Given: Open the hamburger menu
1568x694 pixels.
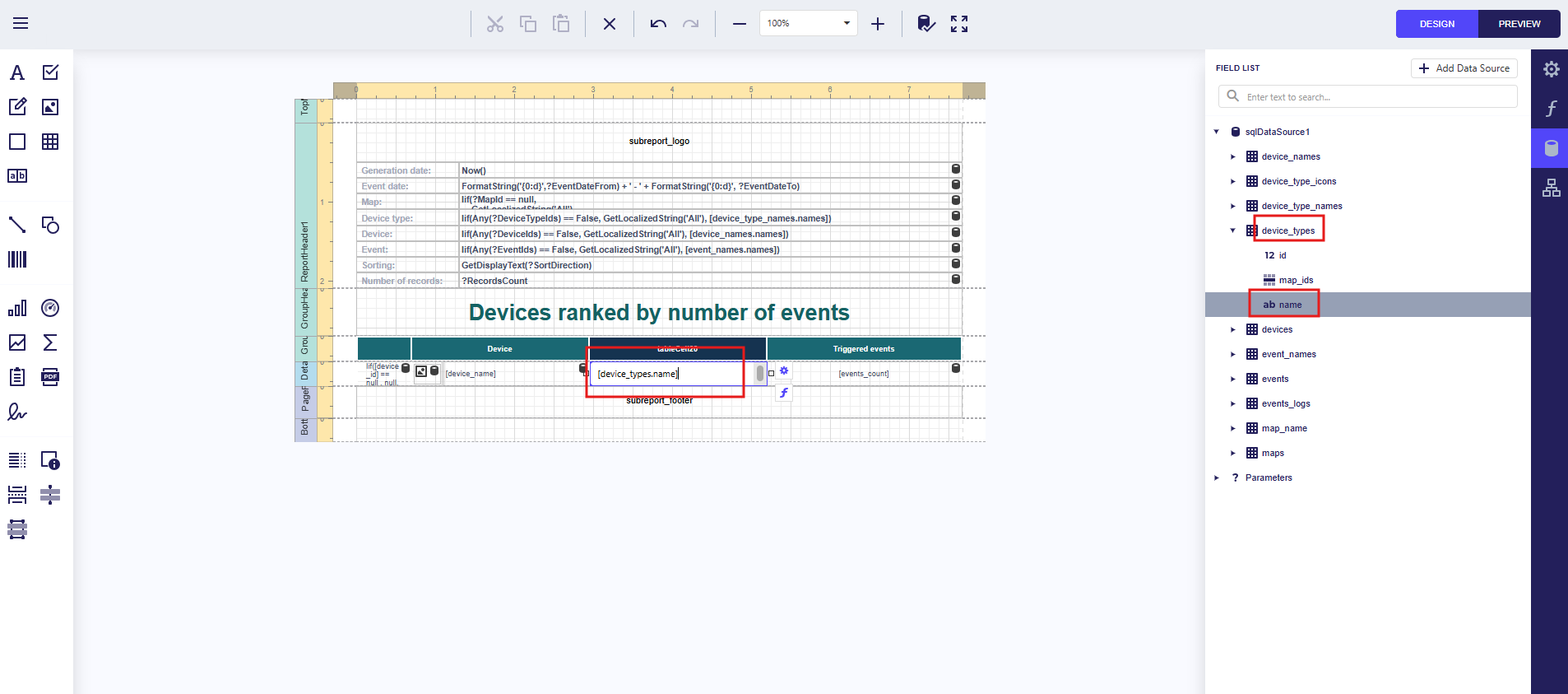Looking at the screenshot, I should [x=21, y=24].
